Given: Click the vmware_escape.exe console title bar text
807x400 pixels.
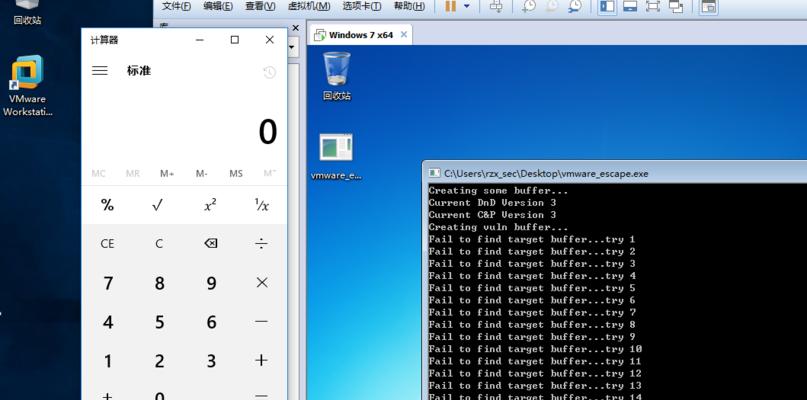Looking at the screenshot, I should [x=546, y=173].
